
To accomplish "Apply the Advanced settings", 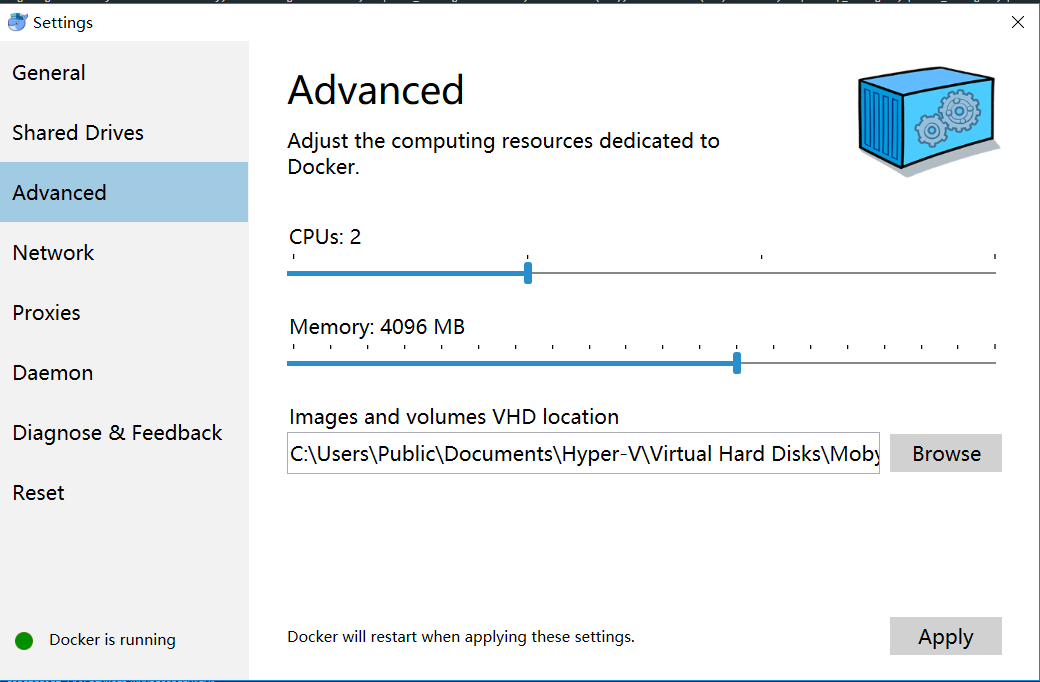I will pyautogui.click(x=946, y=636).
